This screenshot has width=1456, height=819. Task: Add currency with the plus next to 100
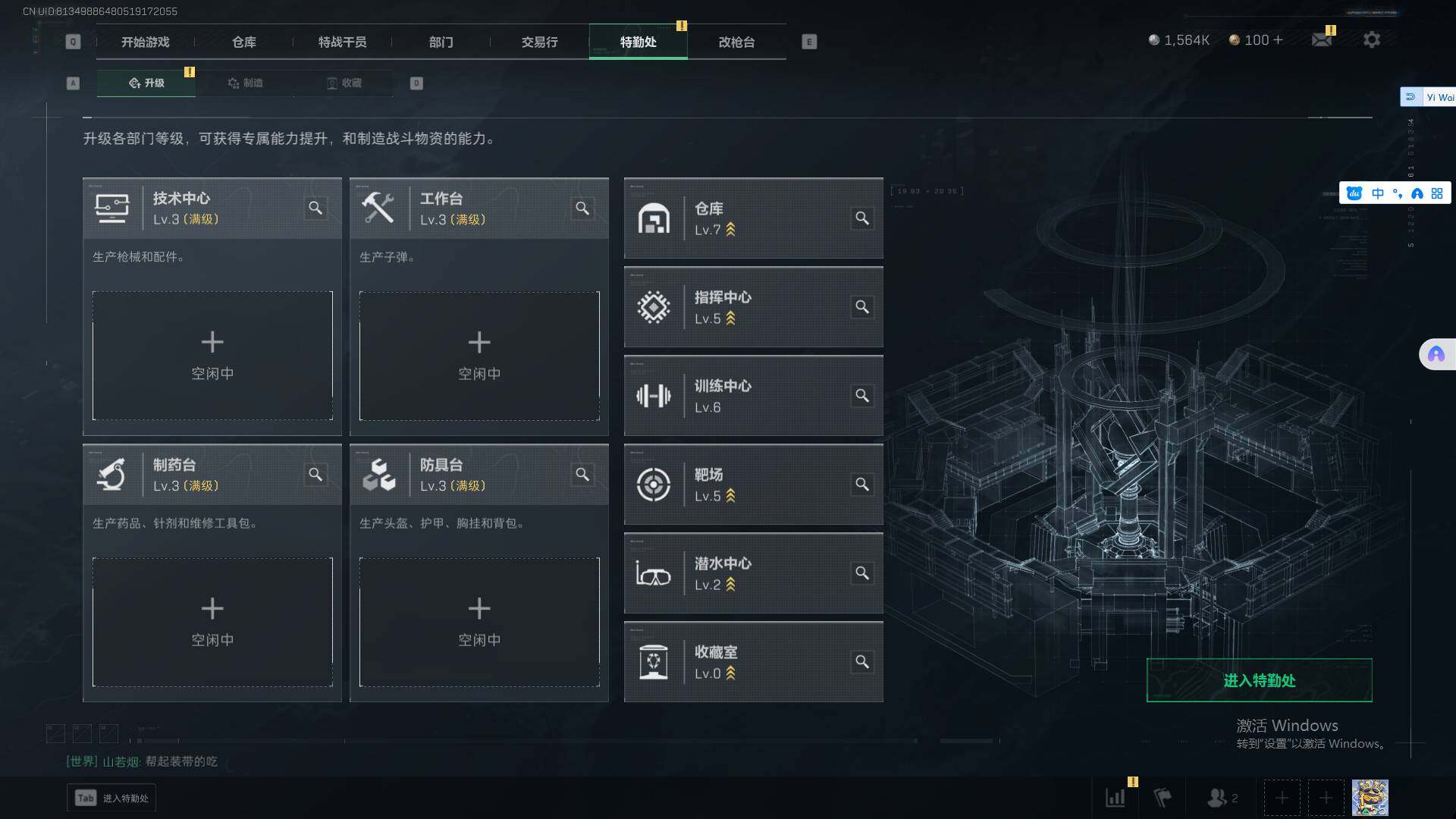[1279, 40]
